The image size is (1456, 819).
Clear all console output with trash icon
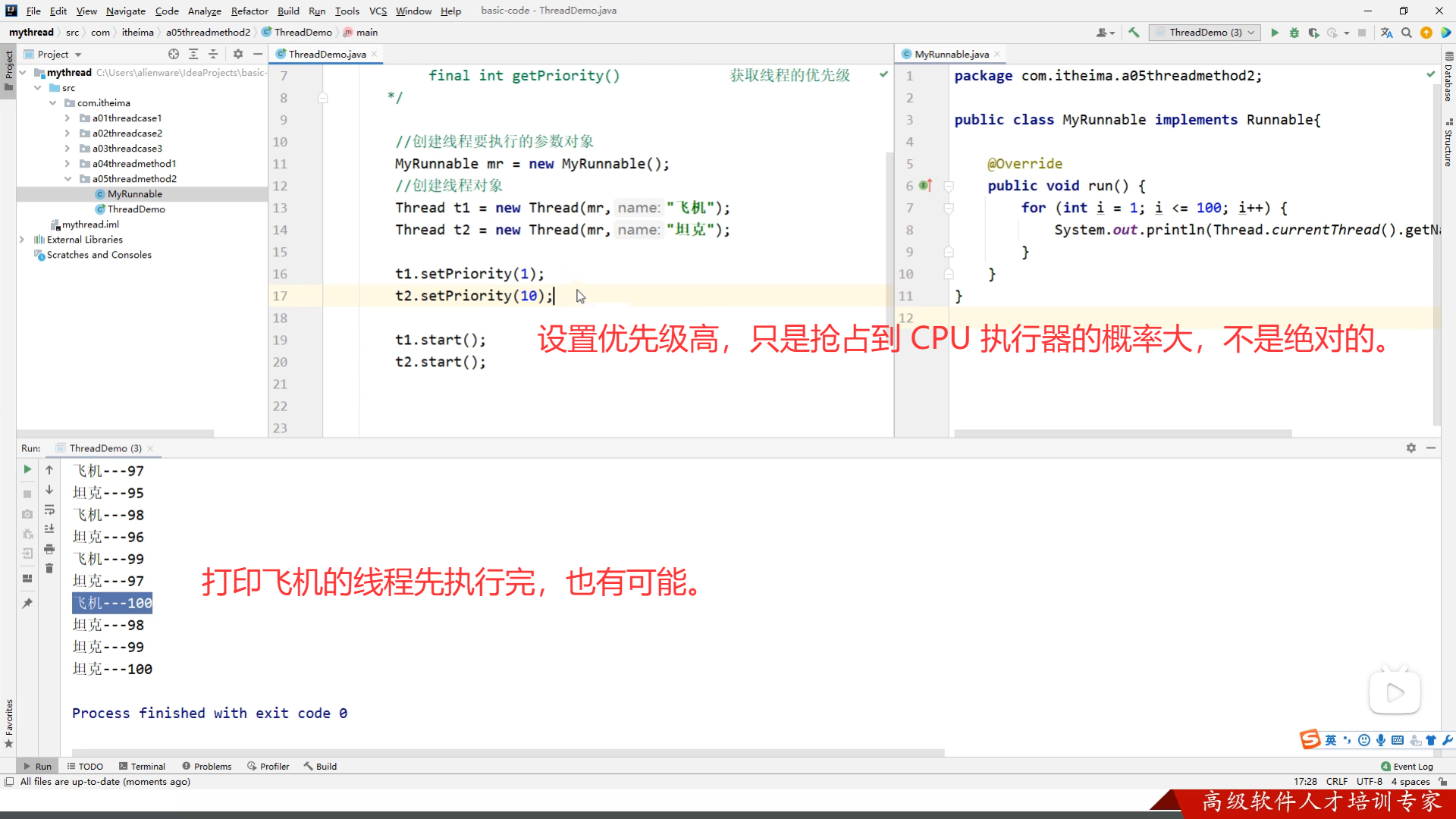(x=49, y=568)
